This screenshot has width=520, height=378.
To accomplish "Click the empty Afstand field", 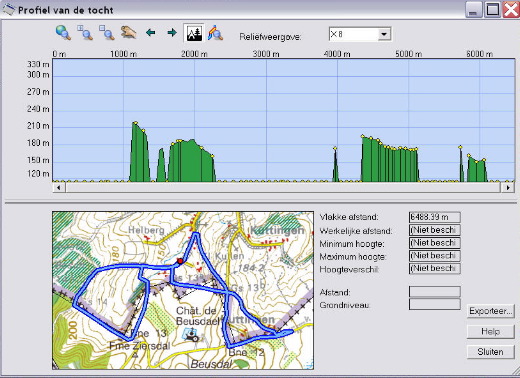I will [435, 292].
